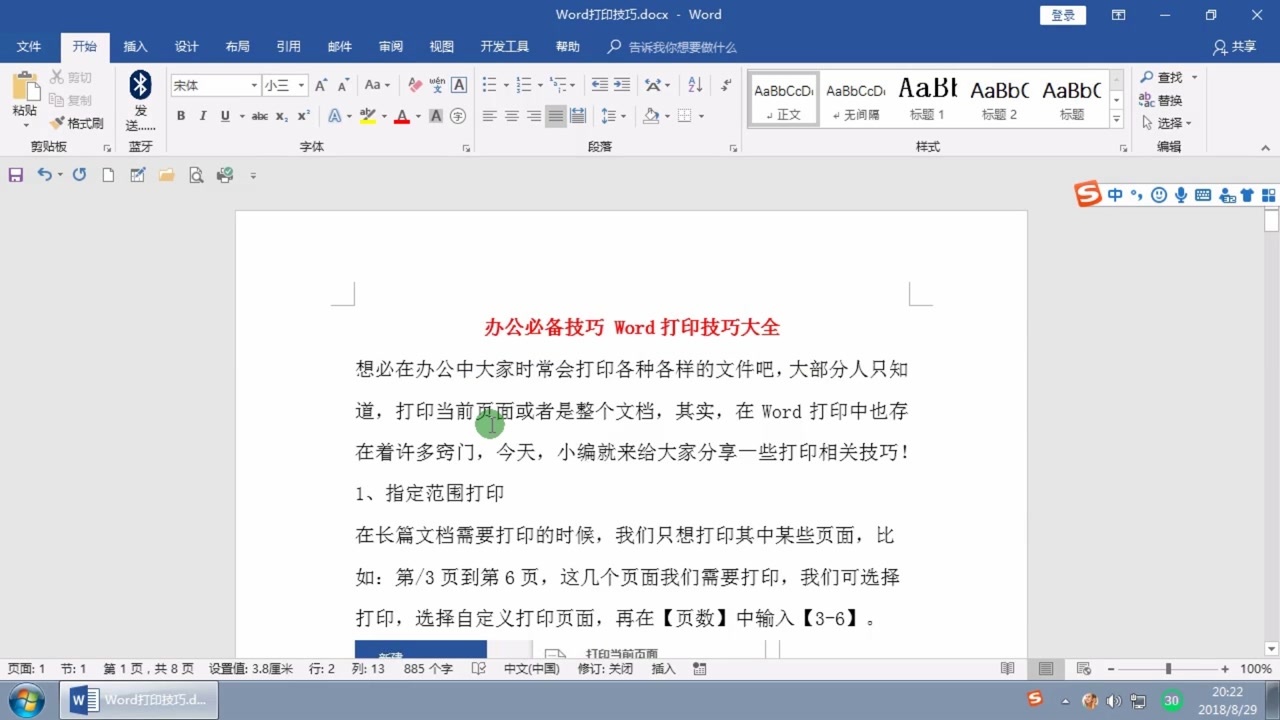The image size is (1280, 720).
Task: Open the borders dropdown arrow
Action: [x=701, y=116]
